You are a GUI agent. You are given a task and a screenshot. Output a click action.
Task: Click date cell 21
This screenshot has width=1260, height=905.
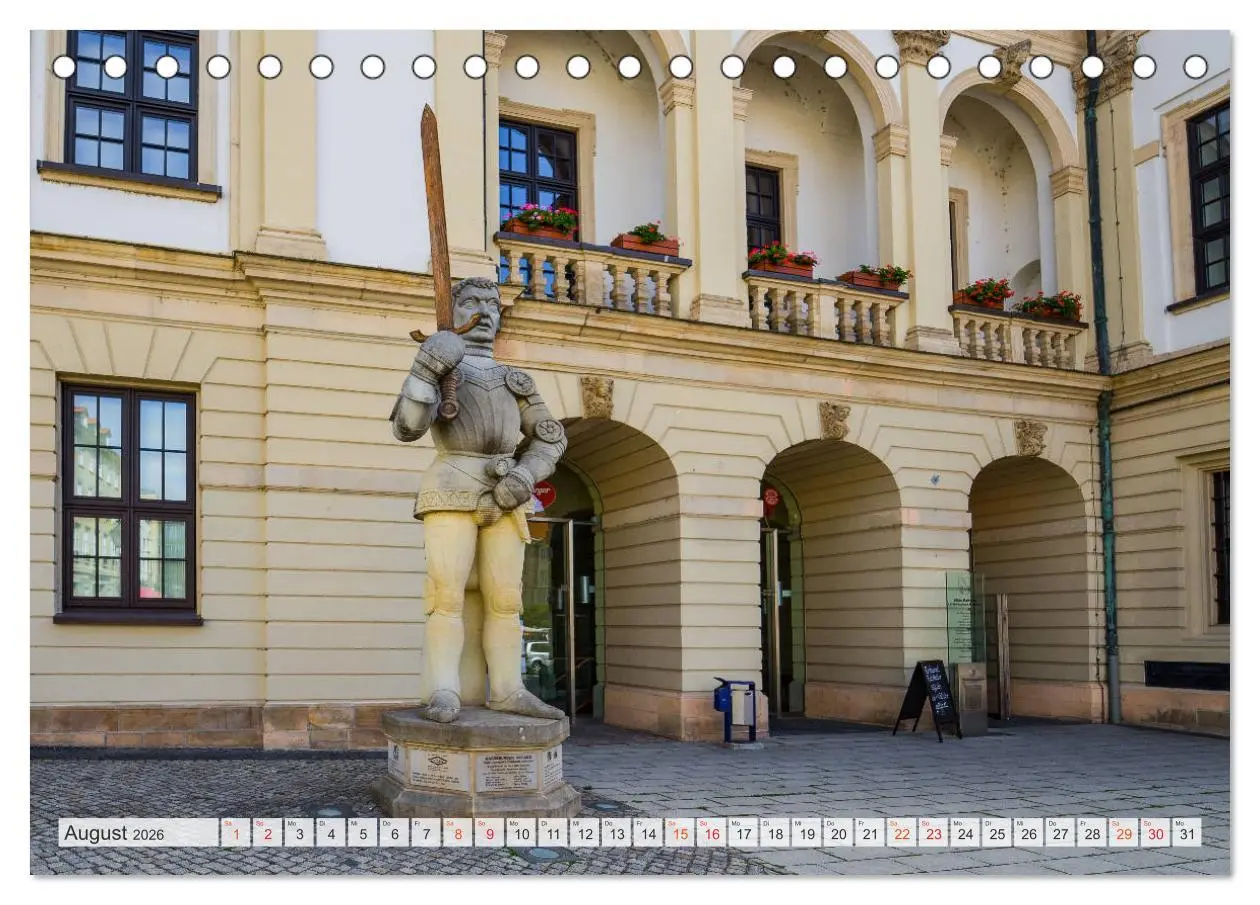tap(870, 832)
